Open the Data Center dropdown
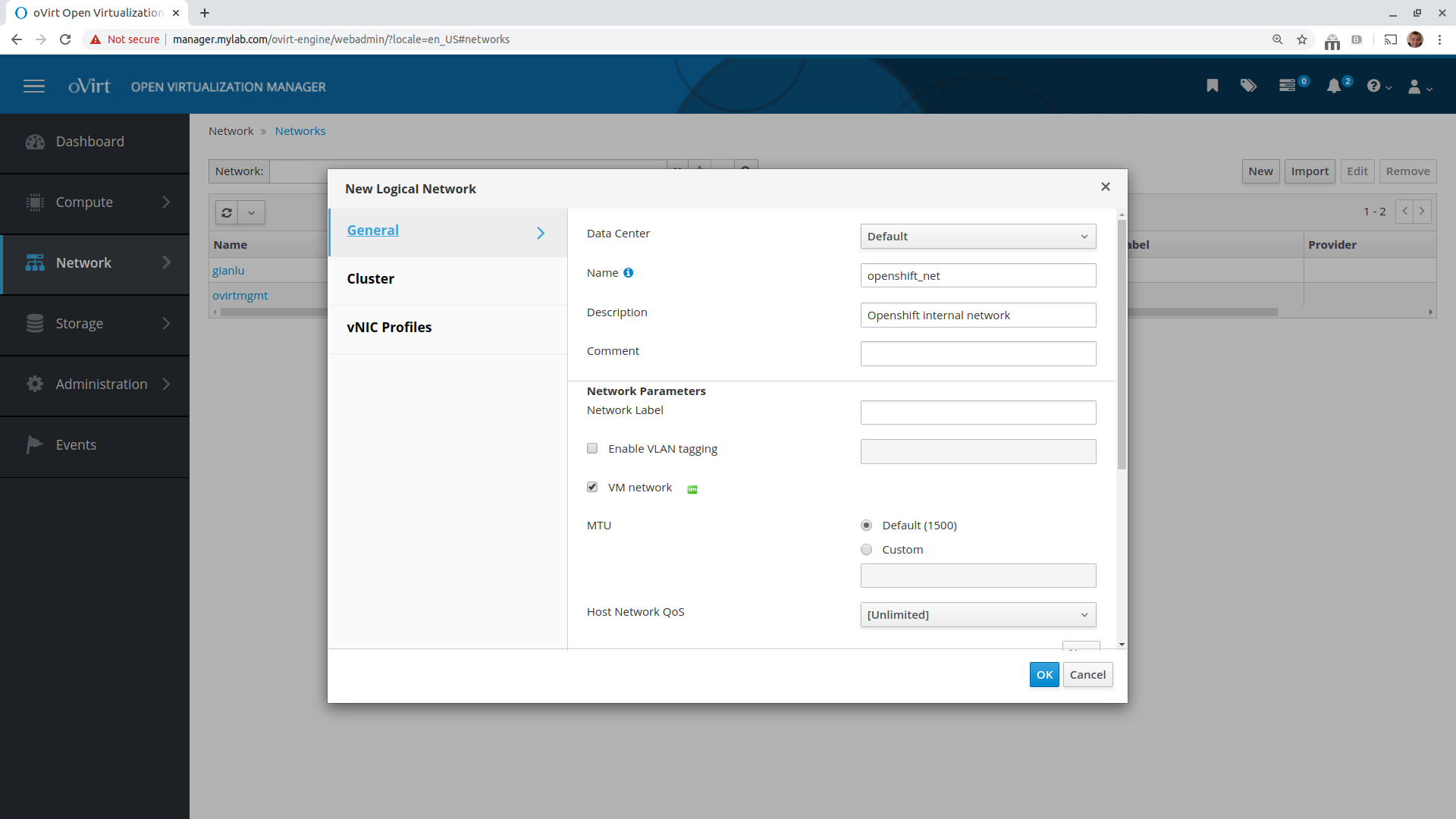 click(x=978, y=237)
